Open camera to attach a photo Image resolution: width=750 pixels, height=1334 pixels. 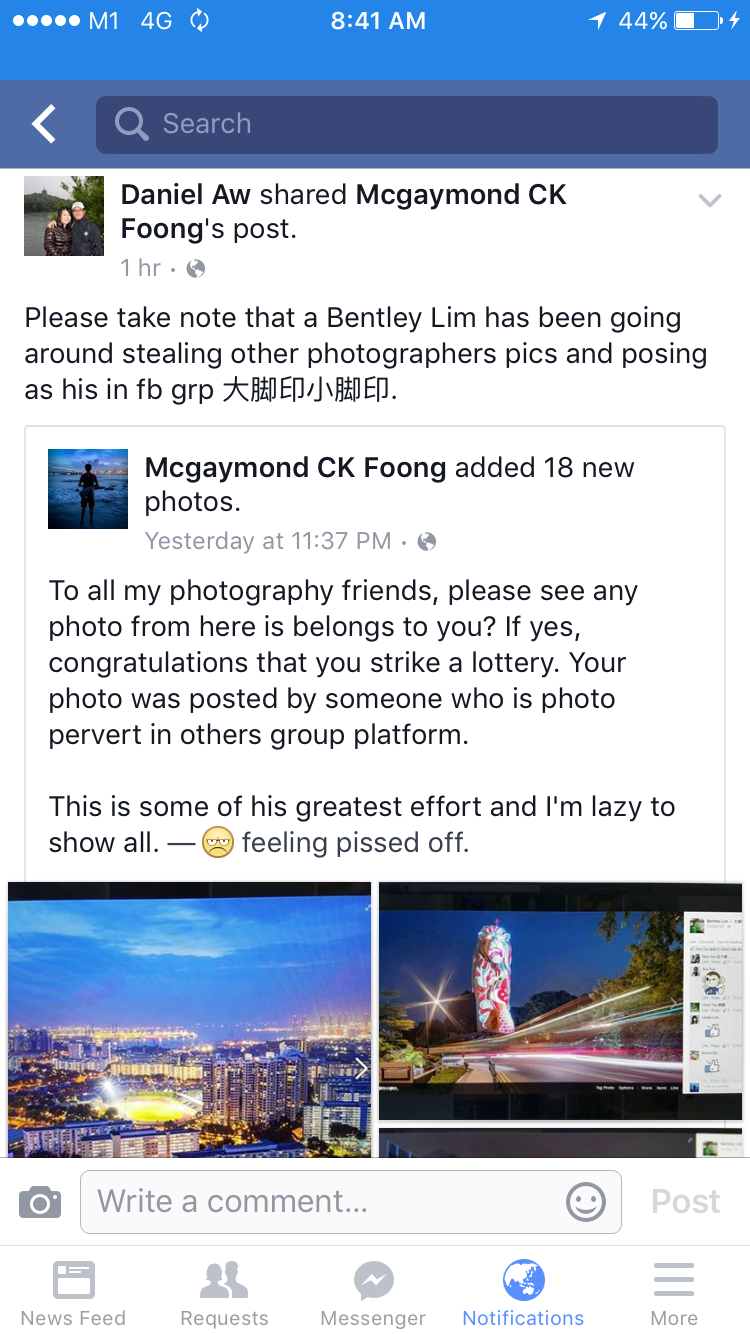tap(40, 1201)
